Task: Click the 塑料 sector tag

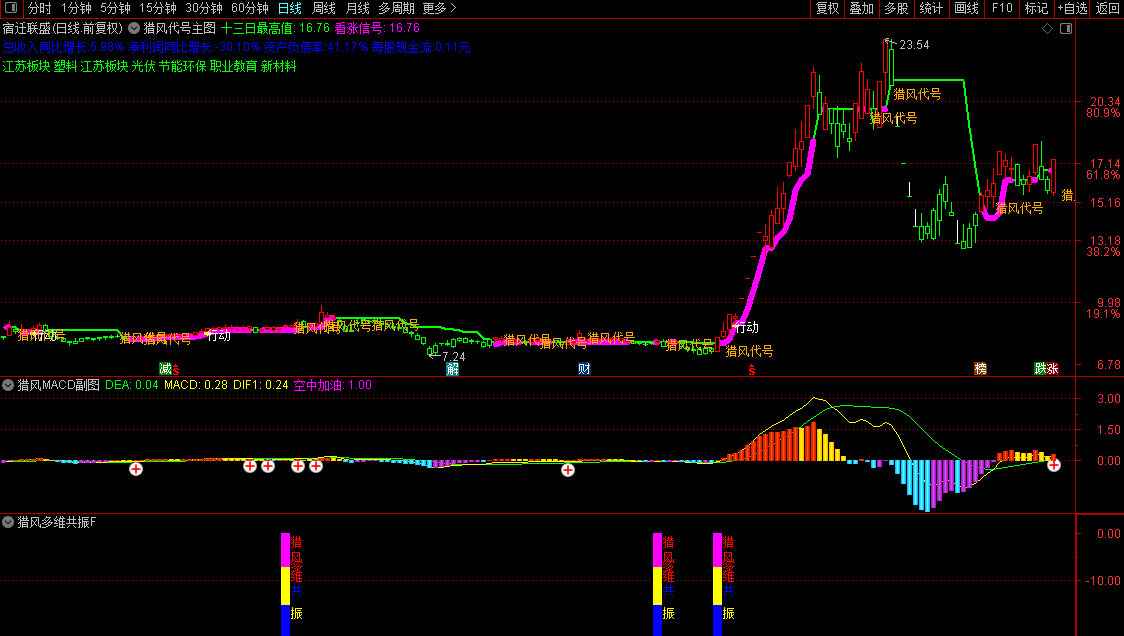Action: (x=65, y=66)
